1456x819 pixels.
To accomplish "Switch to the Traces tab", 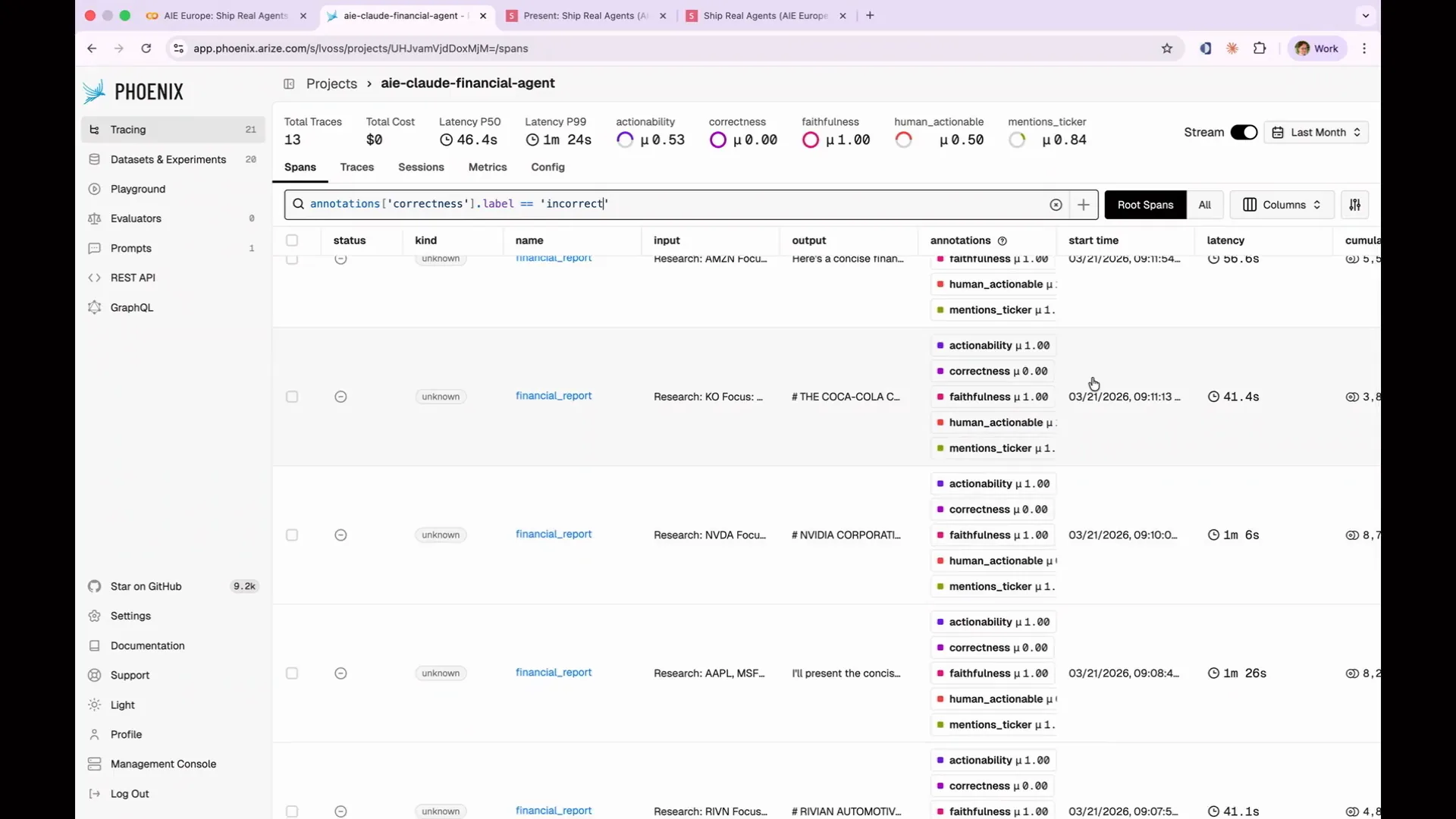I will tap(357, 167).
